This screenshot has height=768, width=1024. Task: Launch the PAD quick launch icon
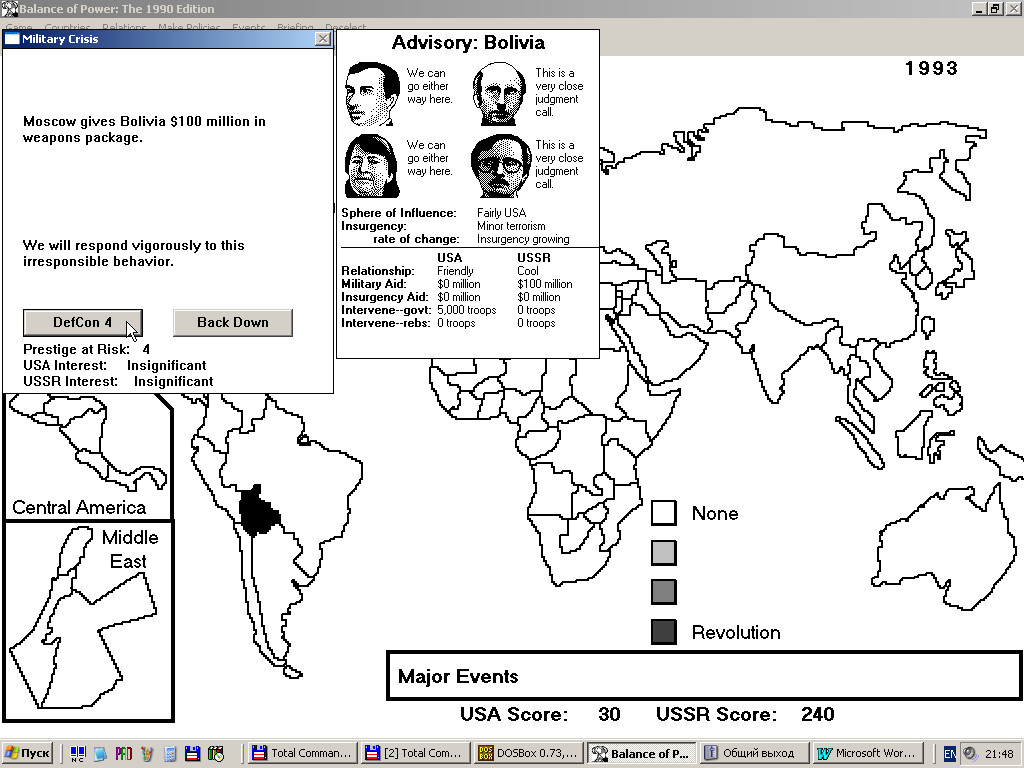123,754
